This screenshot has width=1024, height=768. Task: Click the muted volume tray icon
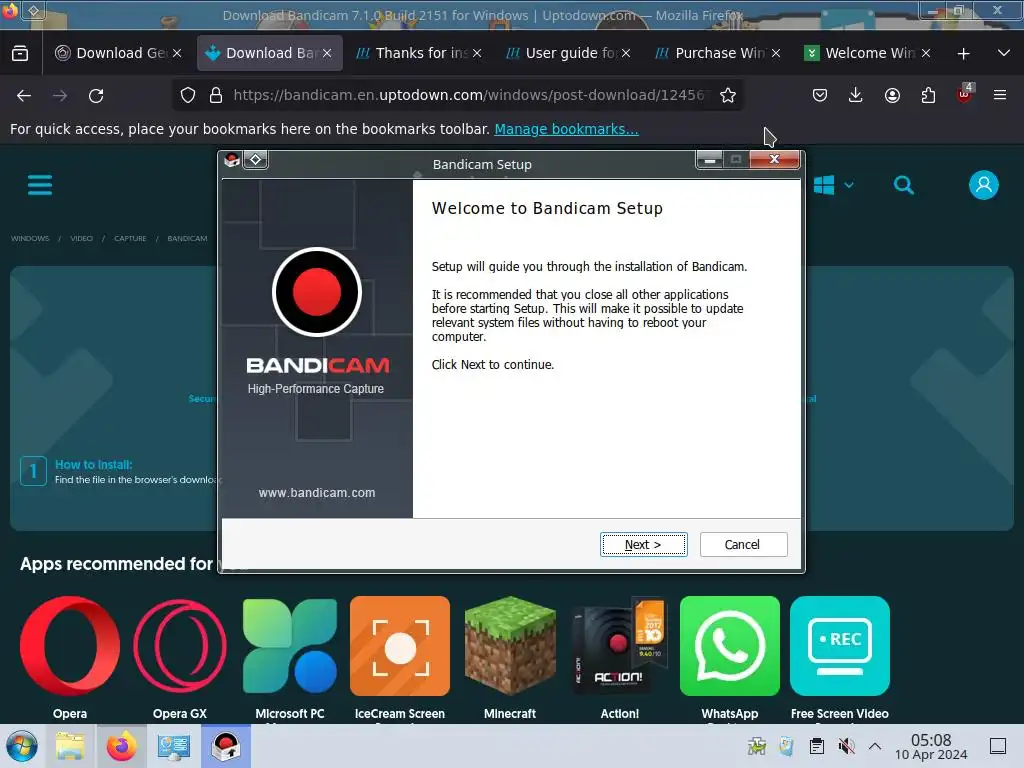pyautogui.click(x=846, y=746)
